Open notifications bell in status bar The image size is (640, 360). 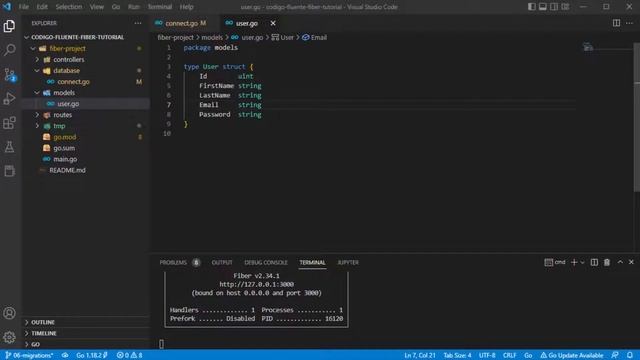click(x=630, y=355)
